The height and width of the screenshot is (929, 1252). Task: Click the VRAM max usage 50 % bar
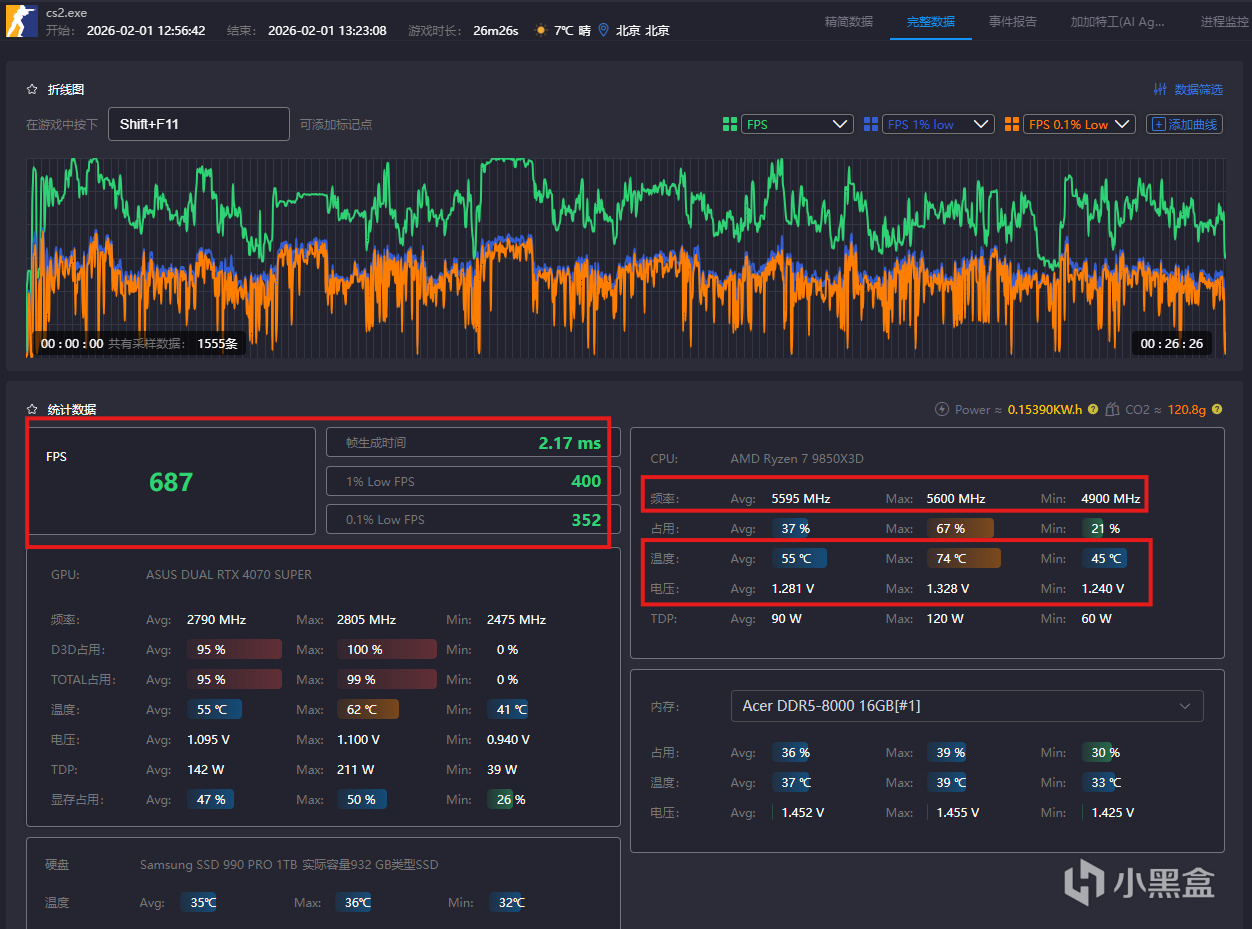click(x=362, y=799)
